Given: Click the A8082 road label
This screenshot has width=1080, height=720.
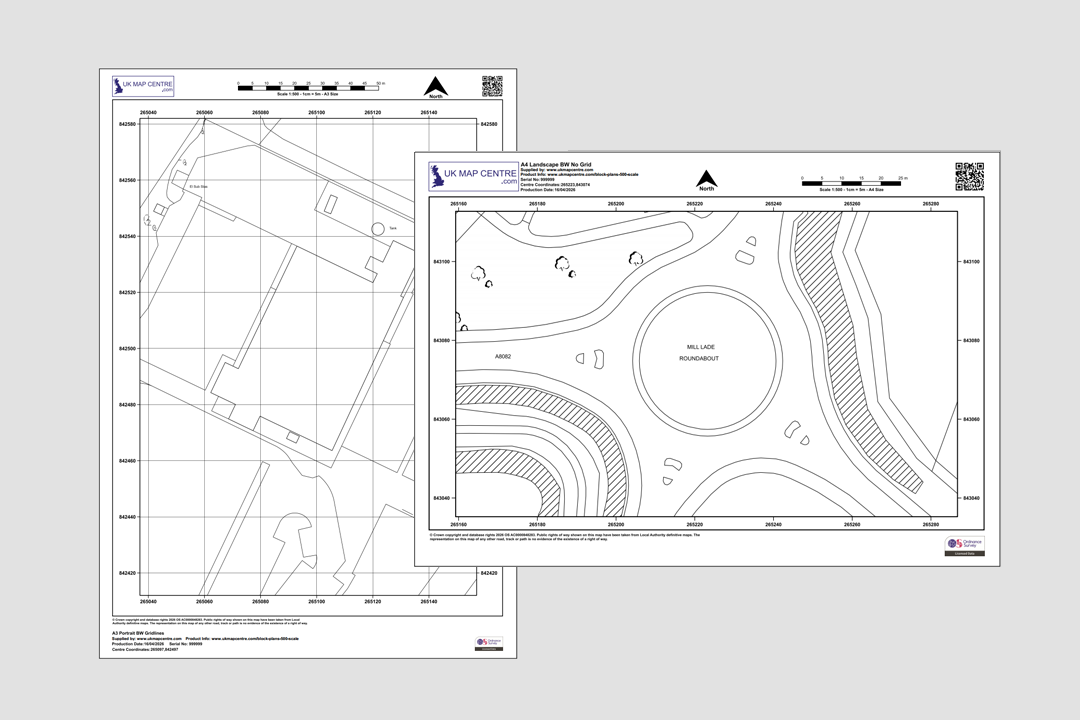Looking at the screenshot, I should (x=501, y=355).
